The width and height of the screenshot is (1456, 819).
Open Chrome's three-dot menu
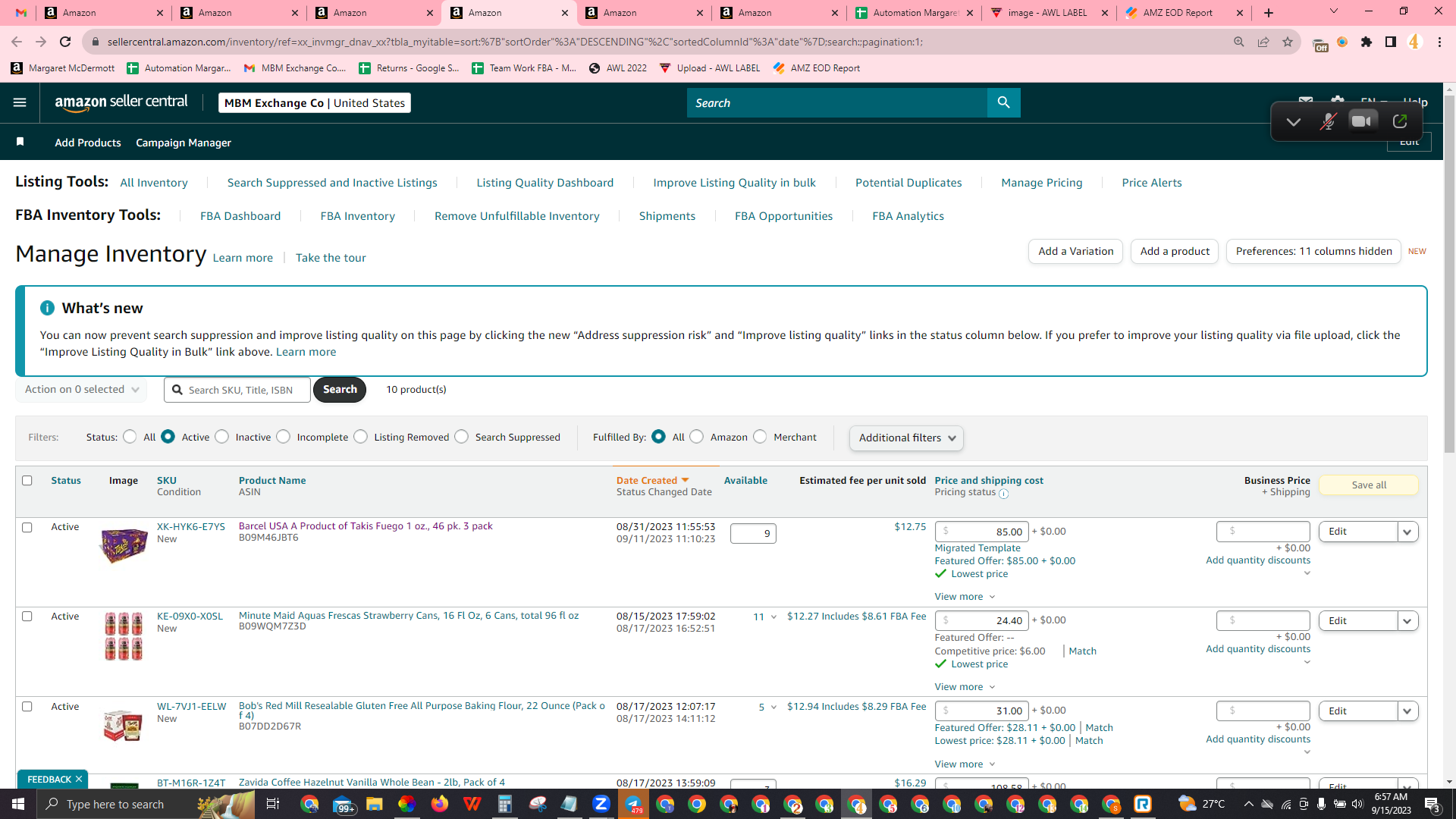tap(1439, 42)
